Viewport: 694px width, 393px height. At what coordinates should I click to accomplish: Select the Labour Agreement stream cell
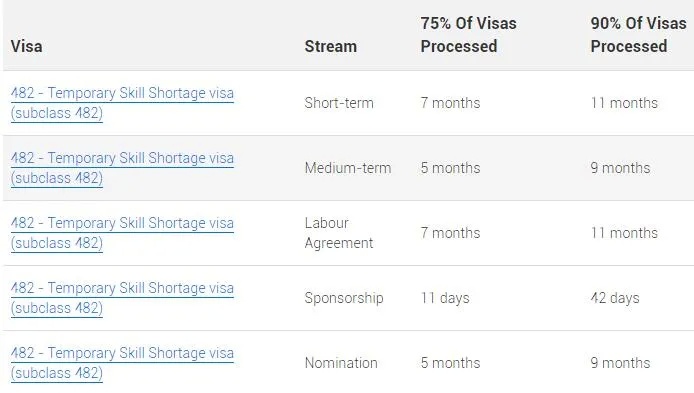click(339, 233)
